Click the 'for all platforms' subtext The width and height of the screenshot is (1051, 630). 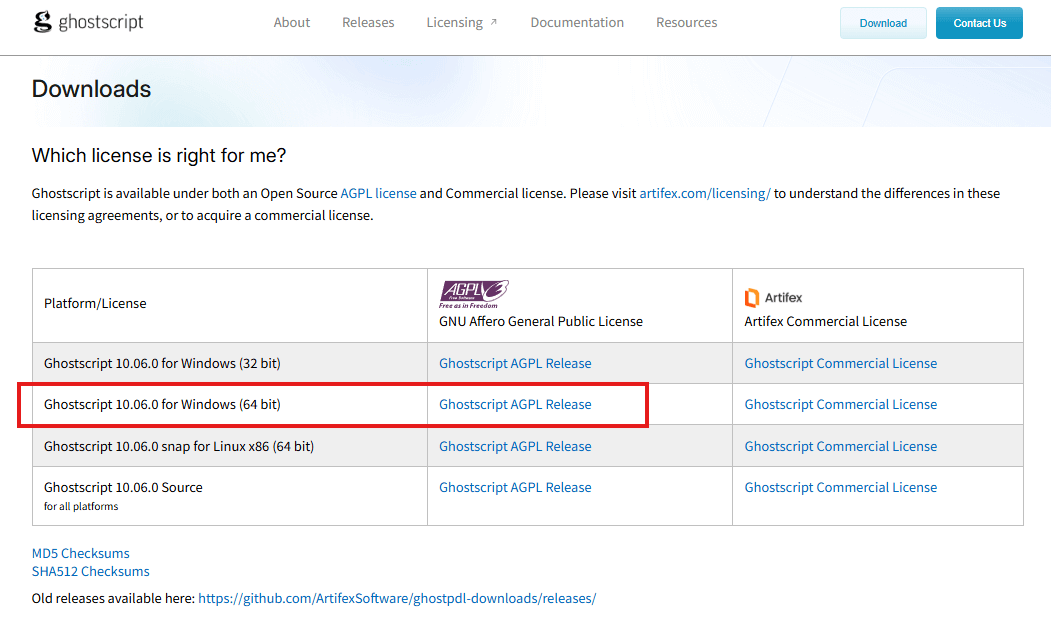[81, 507]
